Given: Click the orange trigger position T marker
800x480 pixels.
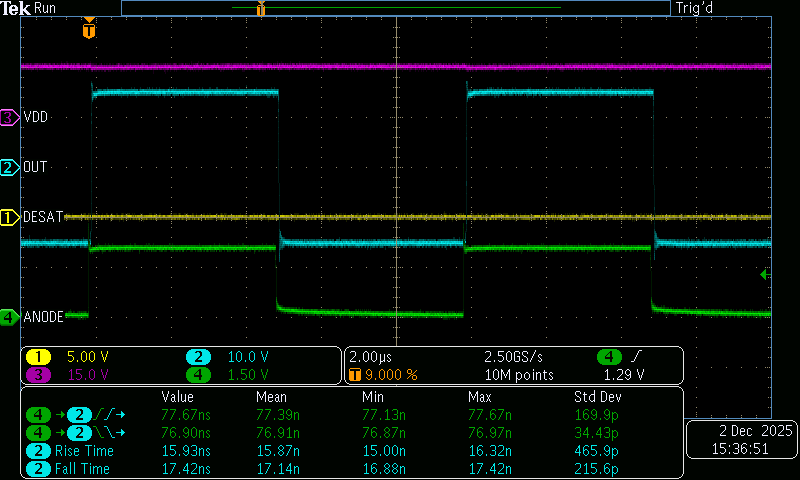Looking at the screenshot, I should [x=89, y=31].
